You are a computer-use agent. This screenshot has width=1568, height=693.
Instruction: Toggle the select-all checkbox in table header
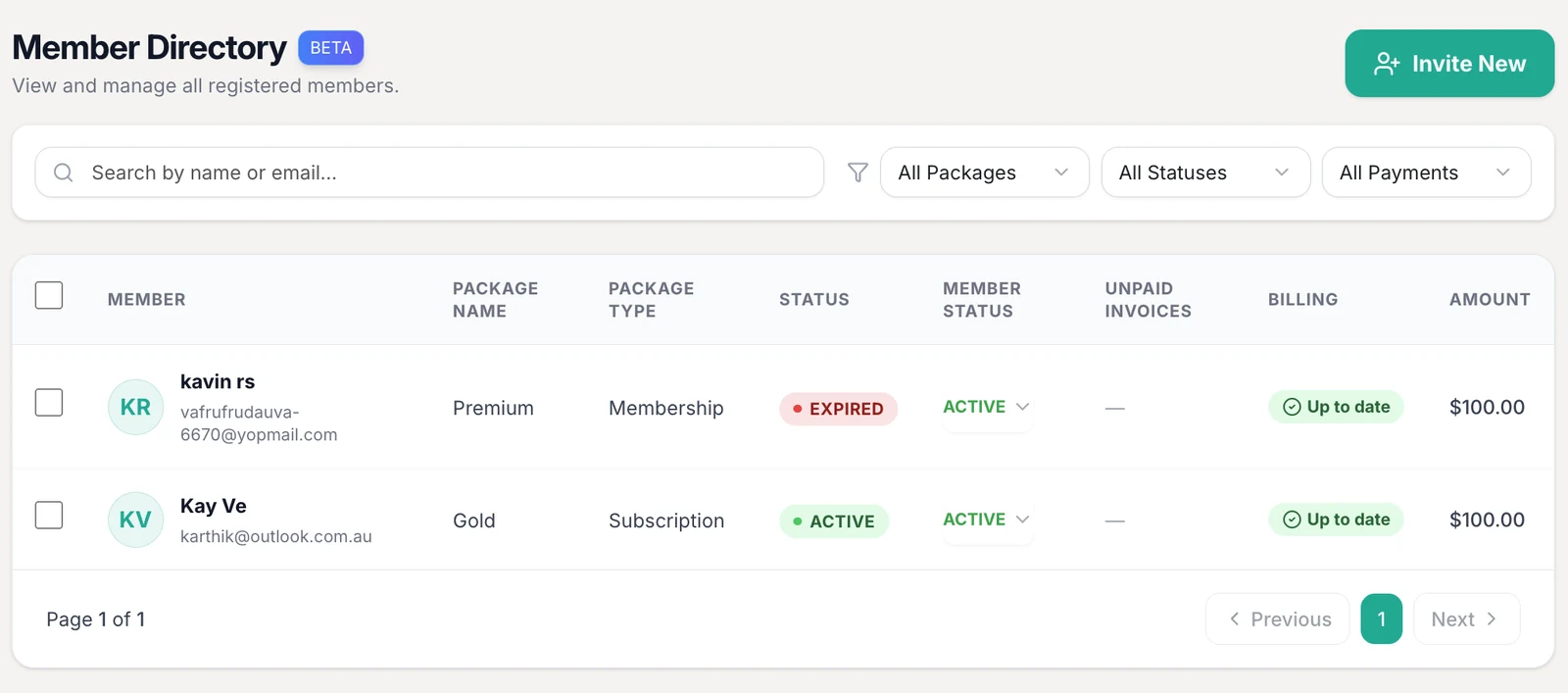click(x=49, y=295)
